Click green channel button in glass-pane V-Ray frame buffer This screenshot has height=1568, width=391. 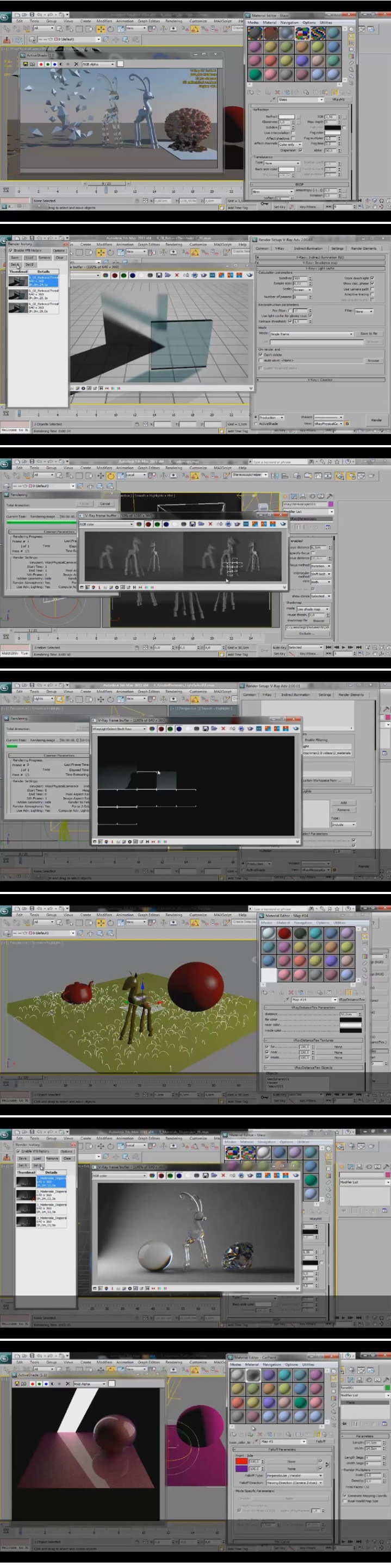pos(123,275)
